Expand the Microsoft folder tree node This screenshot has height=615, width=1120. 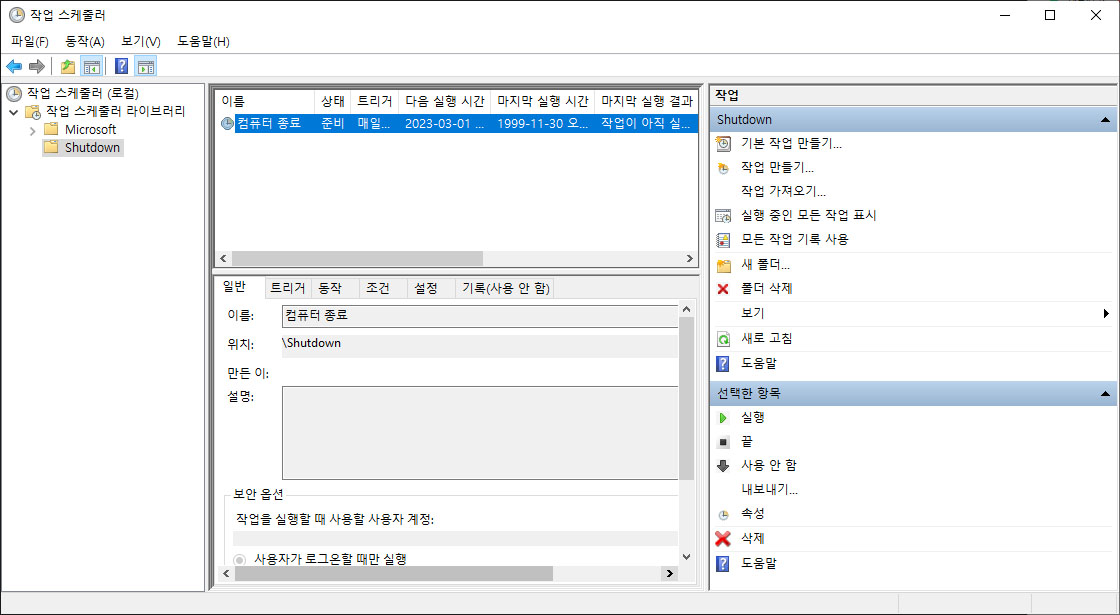[x=32, y=131]
